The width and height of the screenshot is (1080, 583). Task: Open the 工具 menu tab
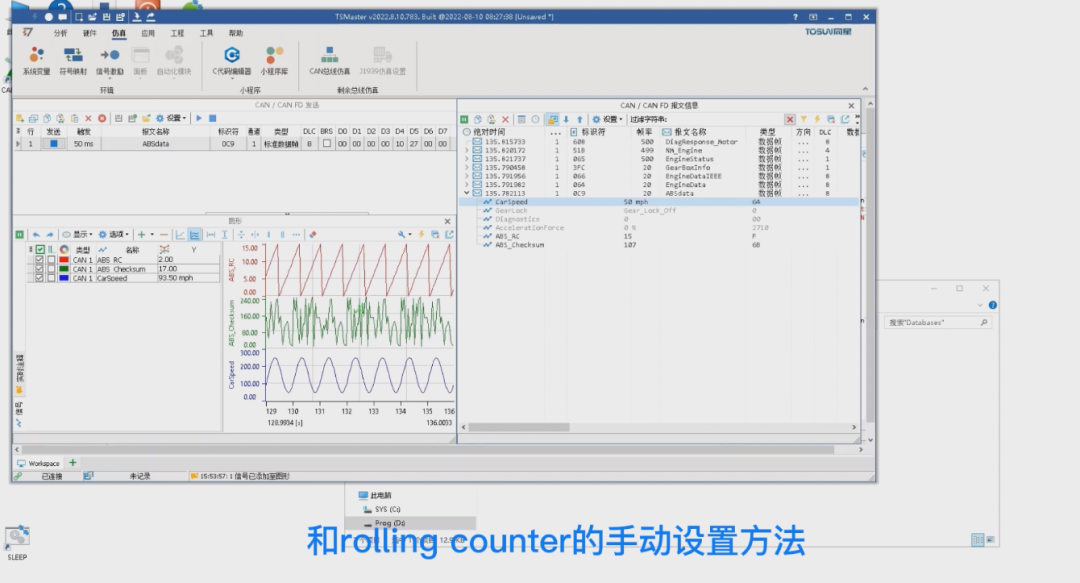click(207, 32)
